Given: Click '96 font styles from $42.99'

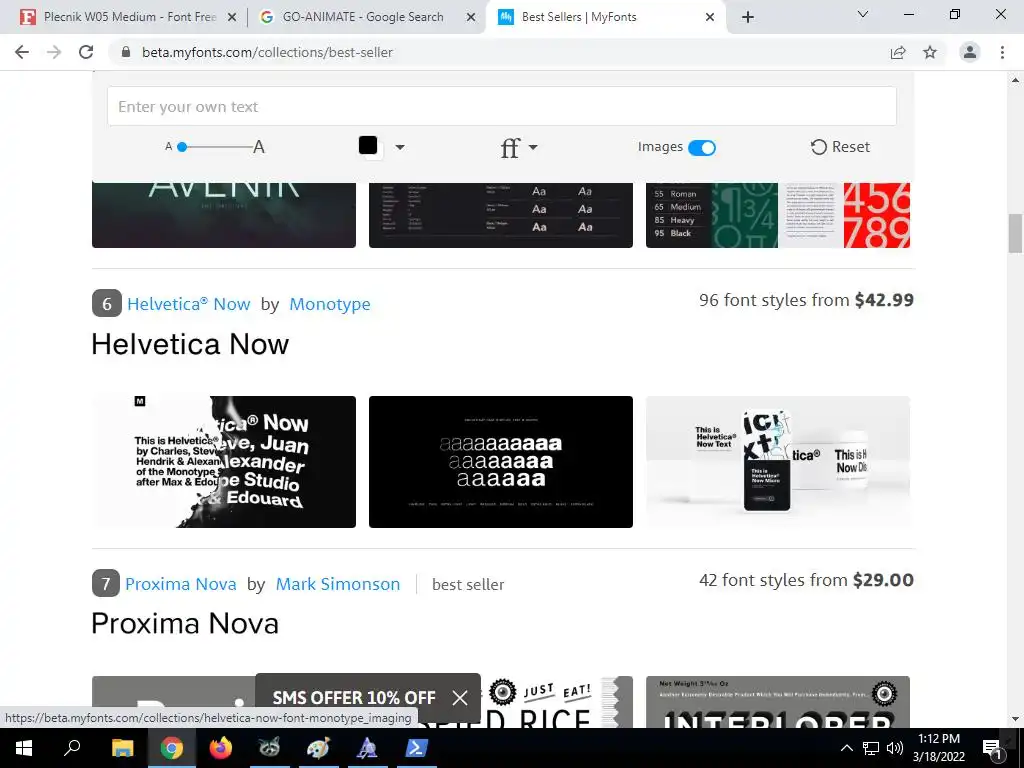Looking at the screenshot, I should click(x=807, y=300).
